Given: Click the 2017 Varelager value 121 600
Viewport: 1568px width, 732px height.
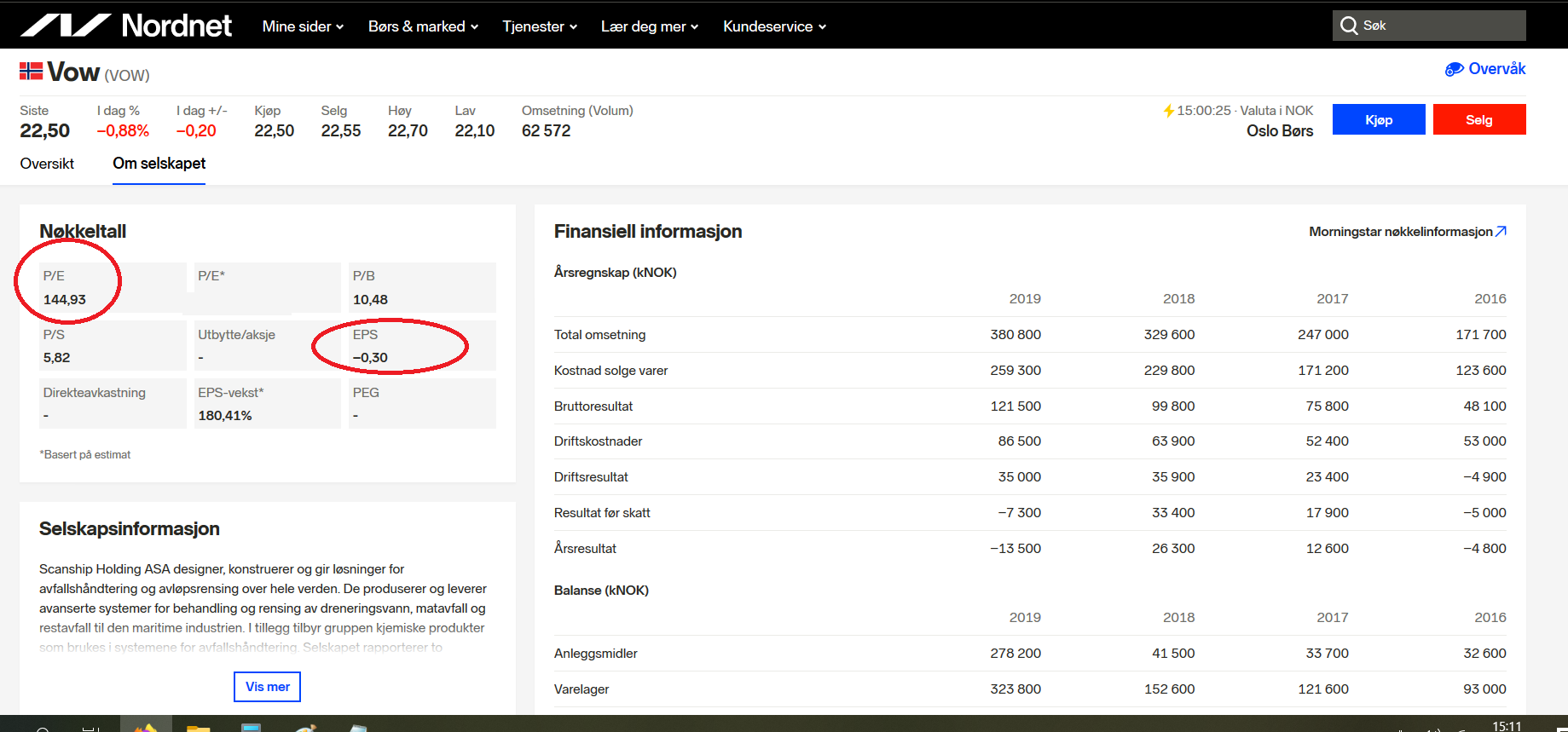Looking at the screenshot, I should tap(1323, 689).
